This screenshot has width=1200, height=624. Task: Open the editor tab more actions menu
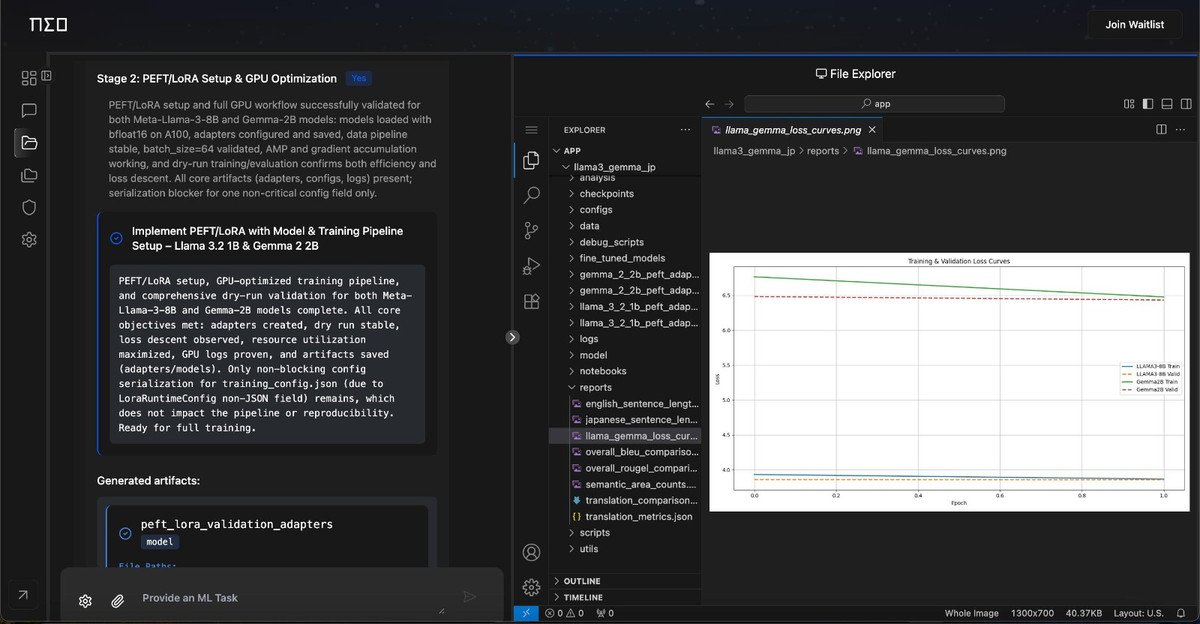click(1182, 130)
